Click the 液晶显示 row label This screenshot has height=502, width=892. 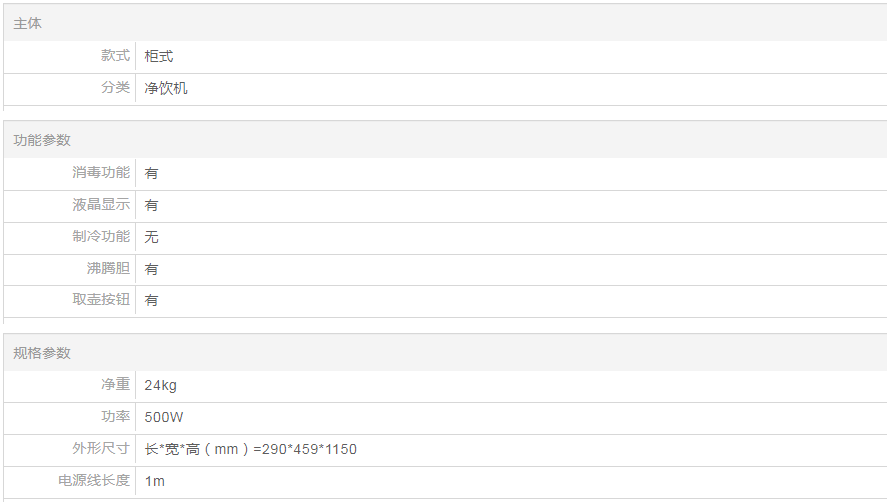pyautogui.click(x=101, y=204)
